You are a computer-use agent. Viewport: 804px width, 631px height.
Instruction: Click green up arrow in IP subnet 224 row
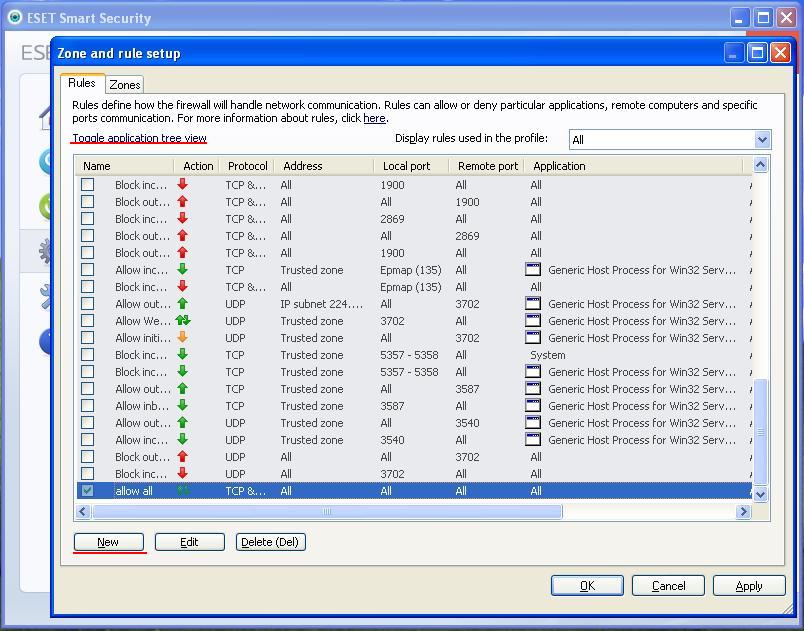182,303
